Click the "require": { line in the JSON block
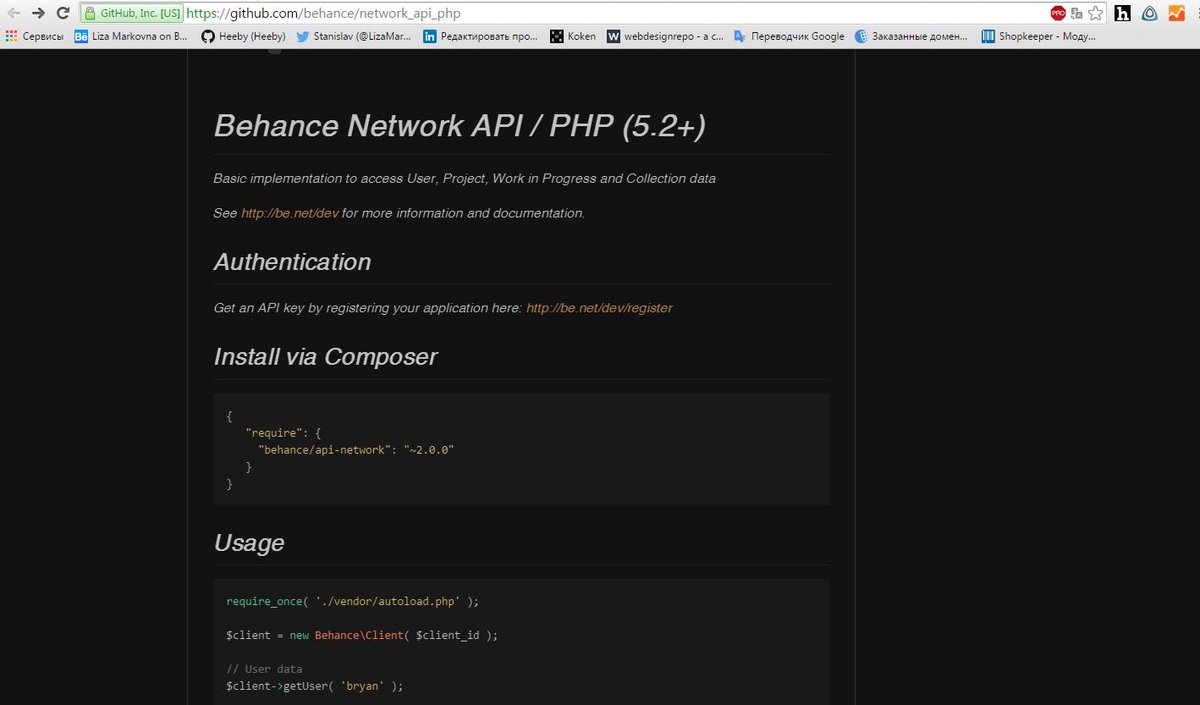The image size is (1200, 705). coord(283,433)
